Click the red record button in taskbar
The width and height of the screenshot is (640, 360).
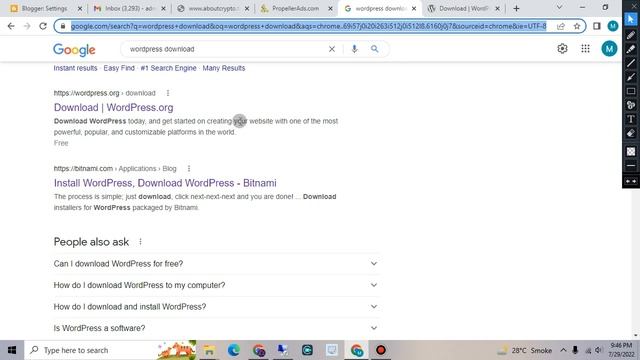(x=381, y=350)
